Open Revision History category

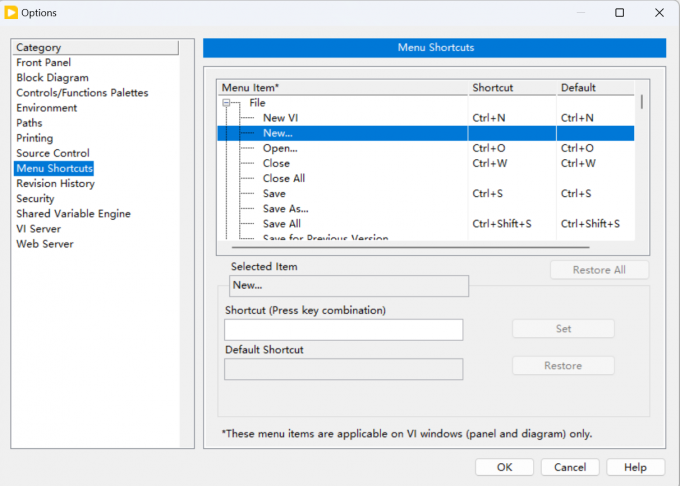tap(56, 183)
